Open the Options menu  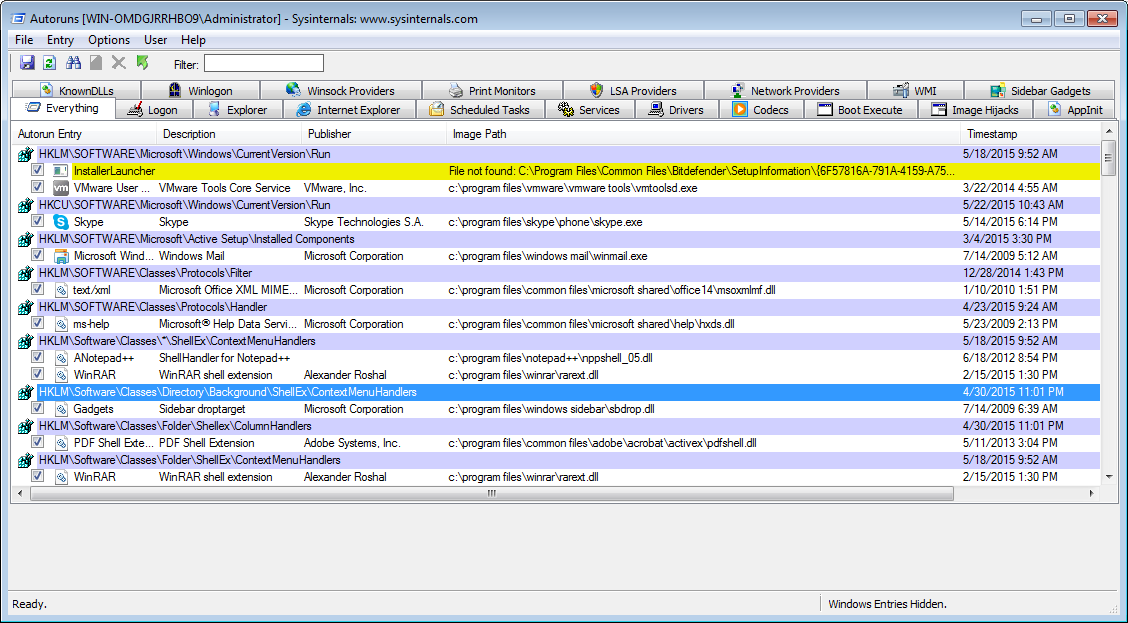click(109, 40)
